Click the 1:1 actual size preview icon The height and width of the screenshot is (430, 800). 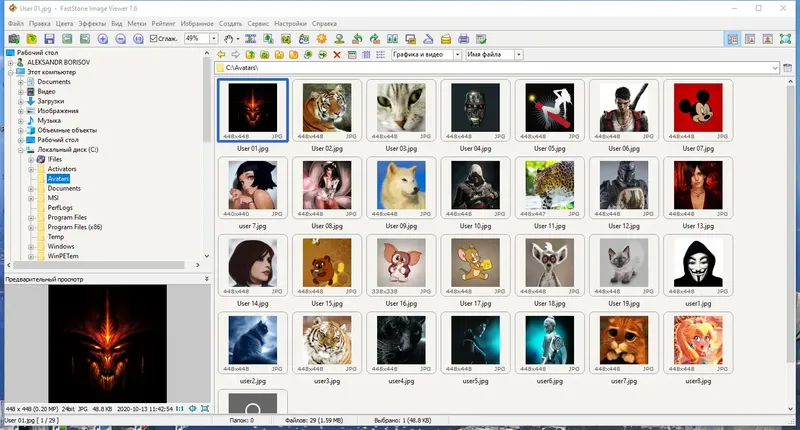coord(179,409)
